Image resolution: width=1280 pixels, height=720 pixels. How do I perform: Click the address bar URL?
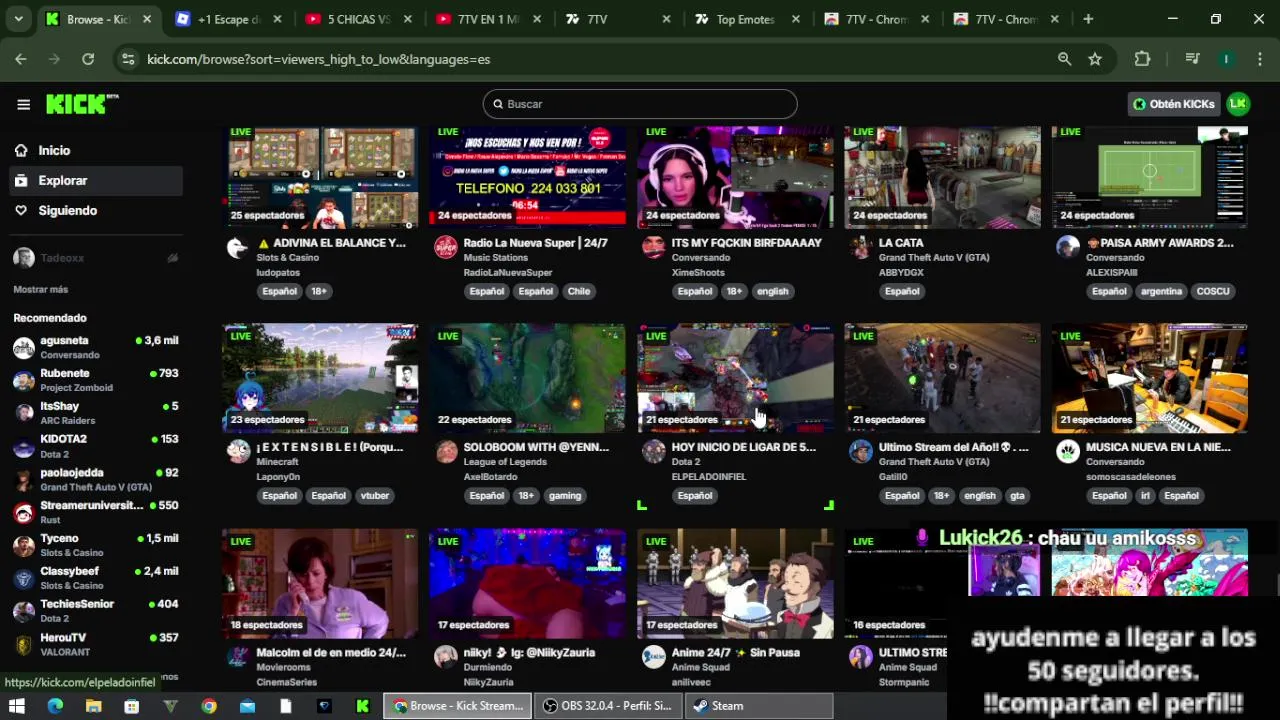318,59
